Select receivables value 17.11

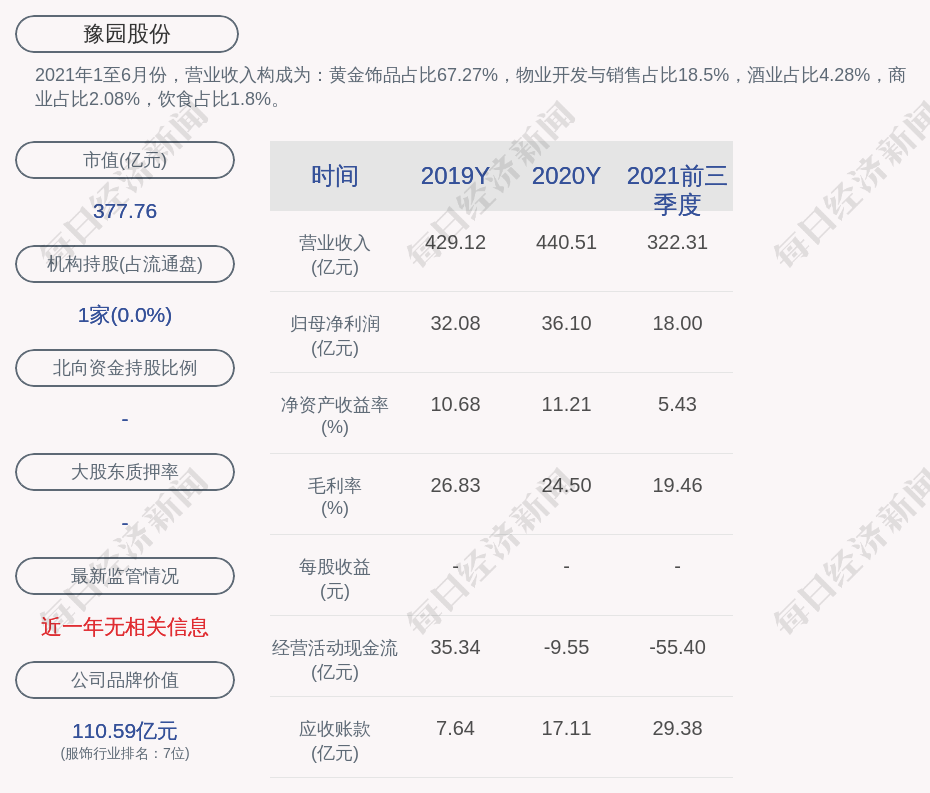566,728
